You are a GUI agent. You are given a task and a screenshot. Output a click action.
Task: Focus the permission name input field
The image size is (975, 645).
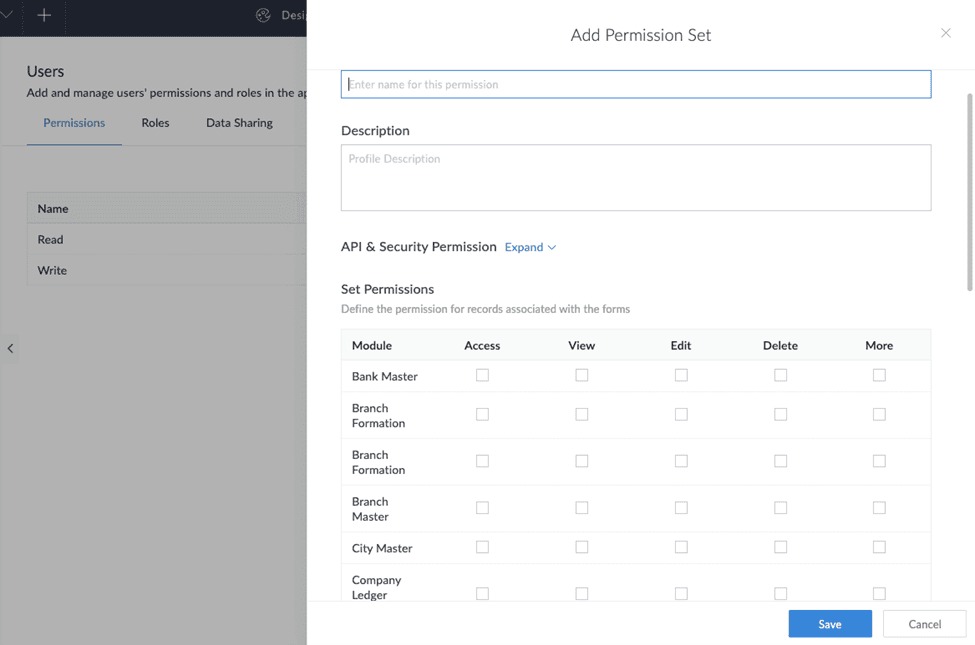(635, 84)
